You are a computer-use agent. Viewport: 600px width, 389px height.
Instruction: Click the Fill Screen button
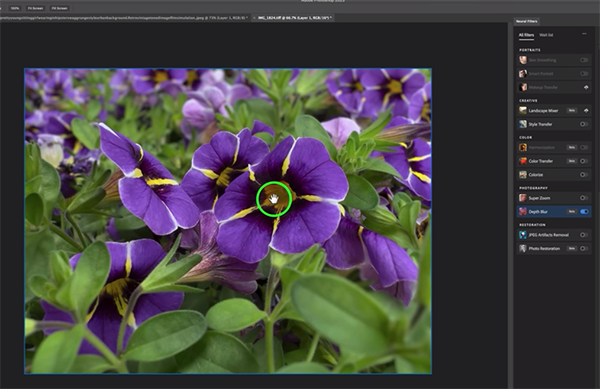click(59, 8)
